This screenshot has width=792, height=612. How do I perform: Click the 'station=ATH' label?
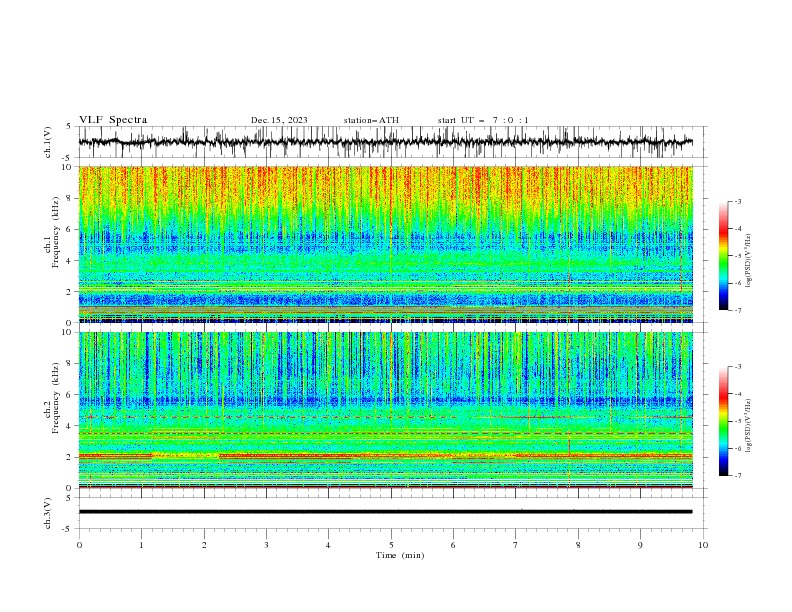point(371,120)
